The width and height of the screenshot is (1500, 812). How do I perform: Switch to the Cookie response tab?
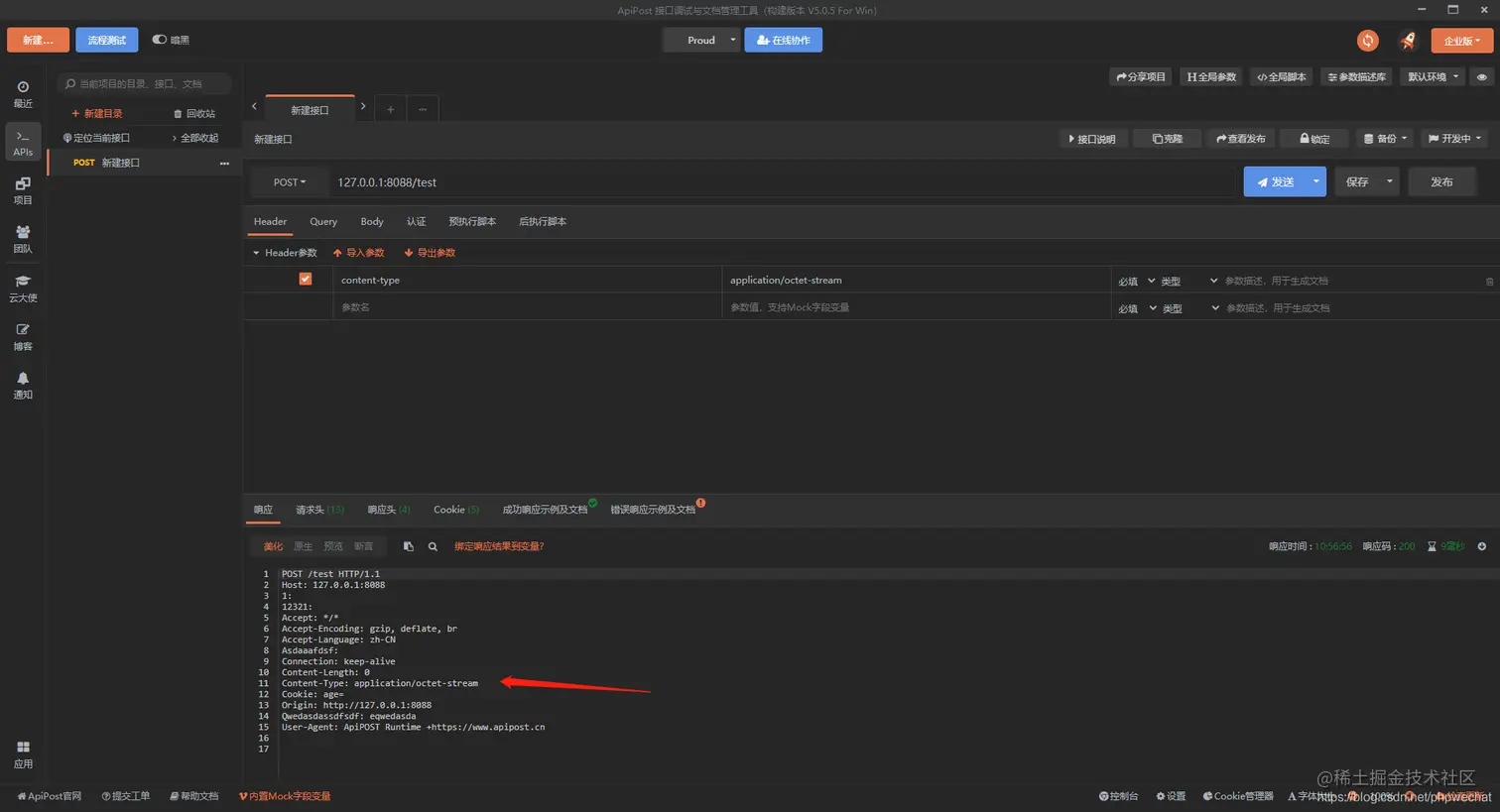tap(456, 510)
